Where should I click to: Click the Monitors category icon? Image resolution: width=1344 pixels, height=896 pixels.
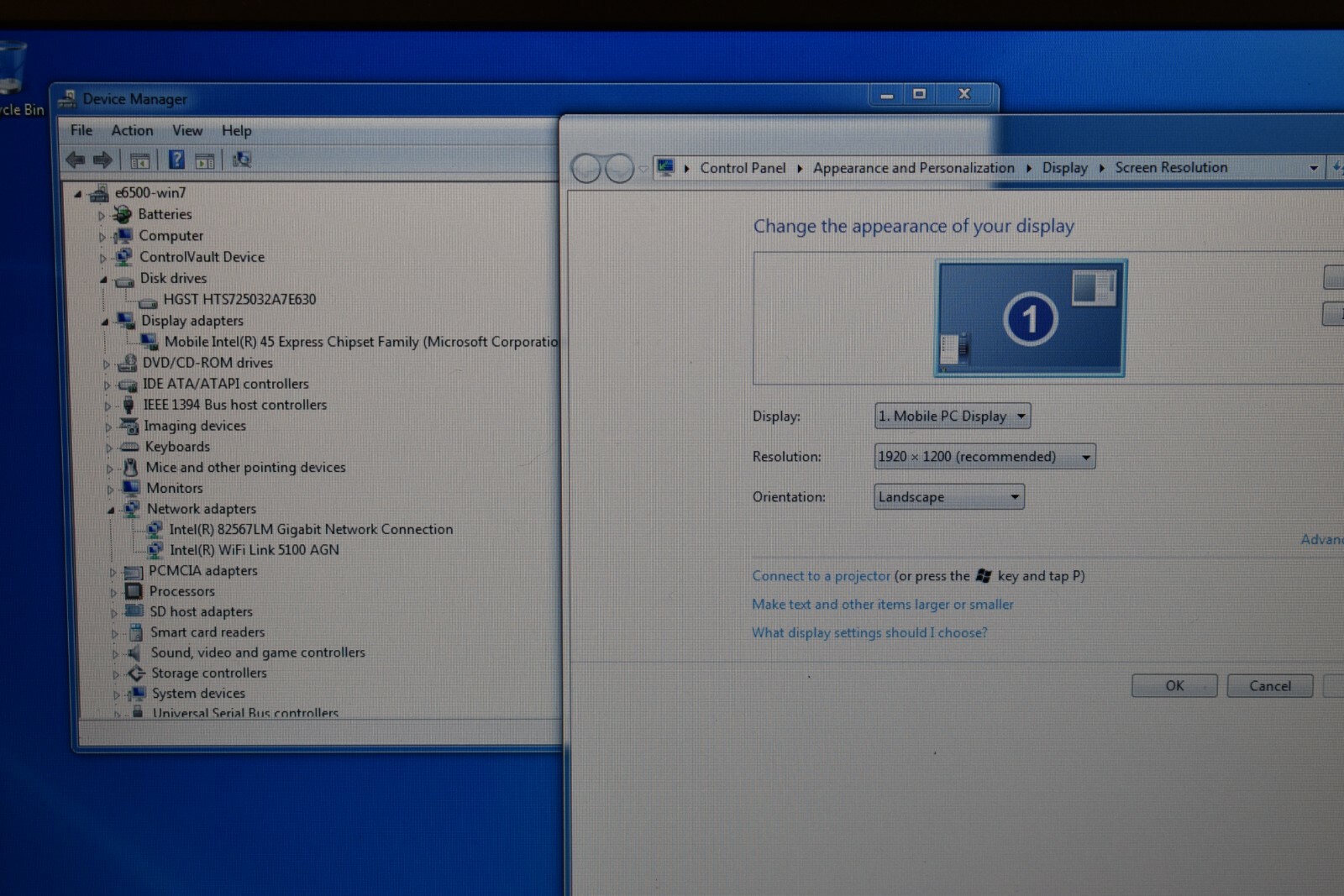click(x=131, y=488)
